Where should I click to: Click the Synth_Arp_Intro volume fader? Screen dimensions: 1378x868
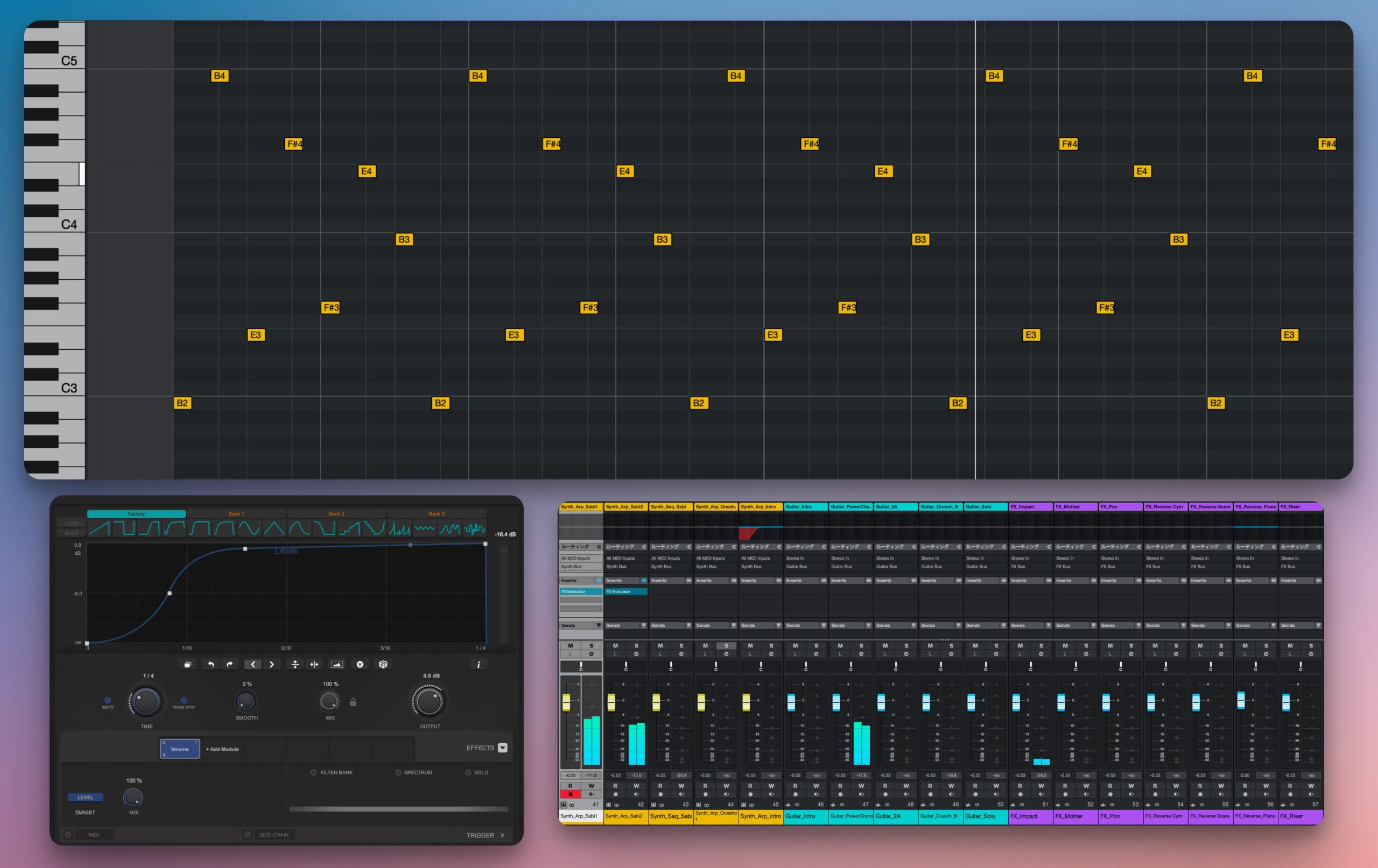pos(746,702)
